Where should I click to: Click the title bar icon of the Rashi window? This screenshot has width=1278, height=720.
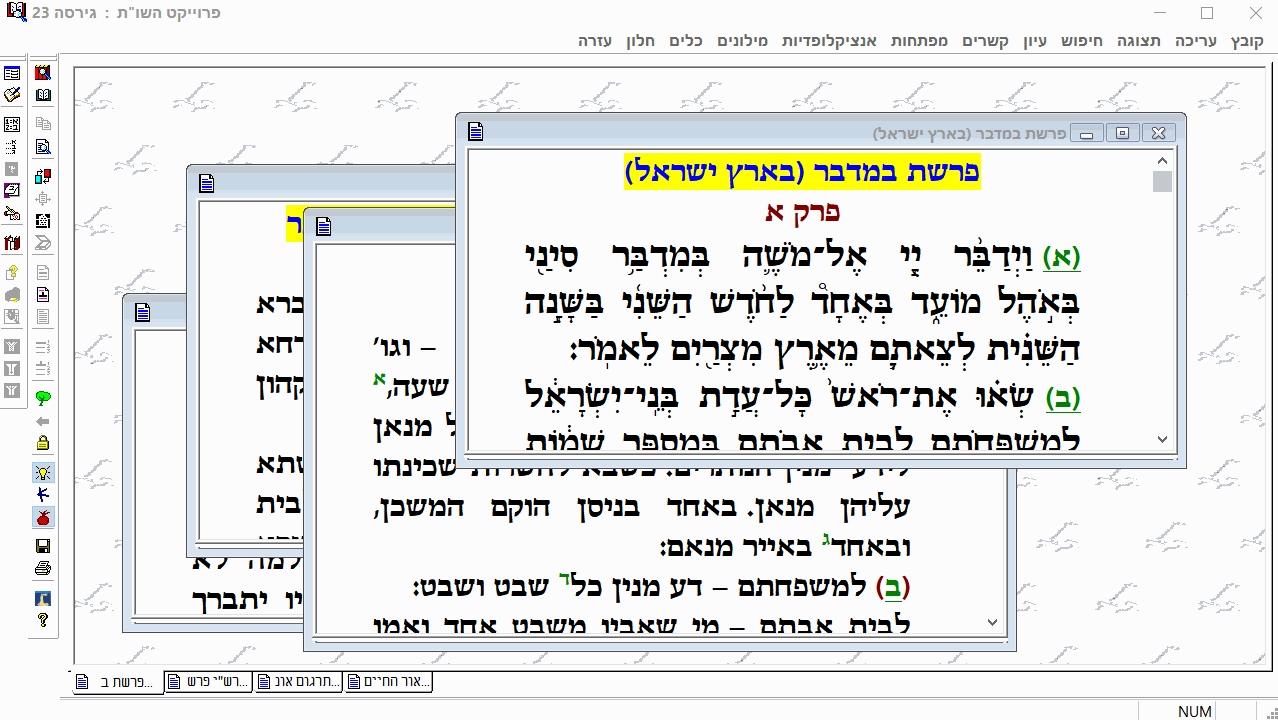point(324,226)
